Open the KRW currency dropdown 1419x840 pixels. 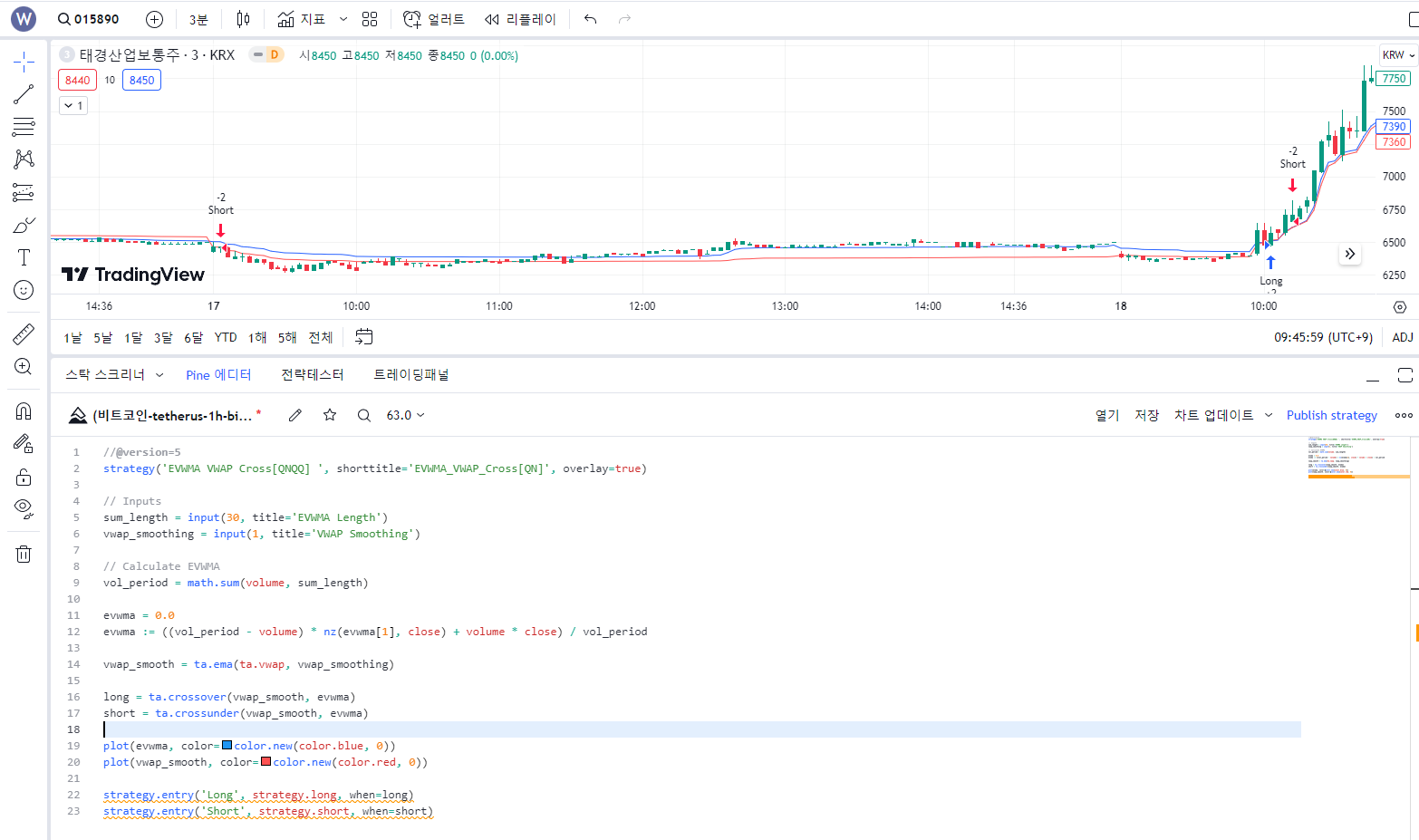click(x=1398, y=55)
